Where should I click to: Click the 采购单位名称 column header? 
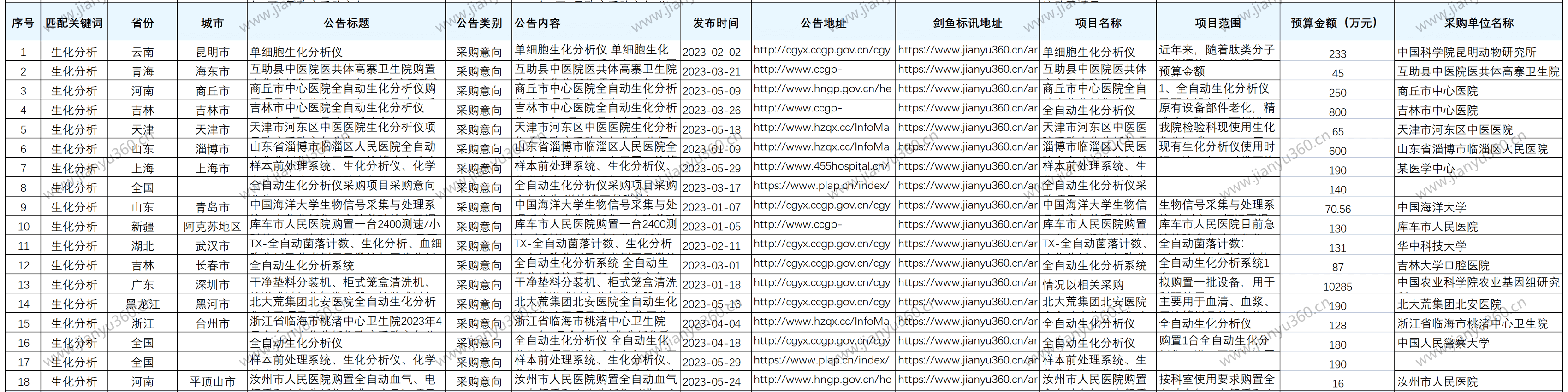pyautogui.click(x=1479, y=23)
